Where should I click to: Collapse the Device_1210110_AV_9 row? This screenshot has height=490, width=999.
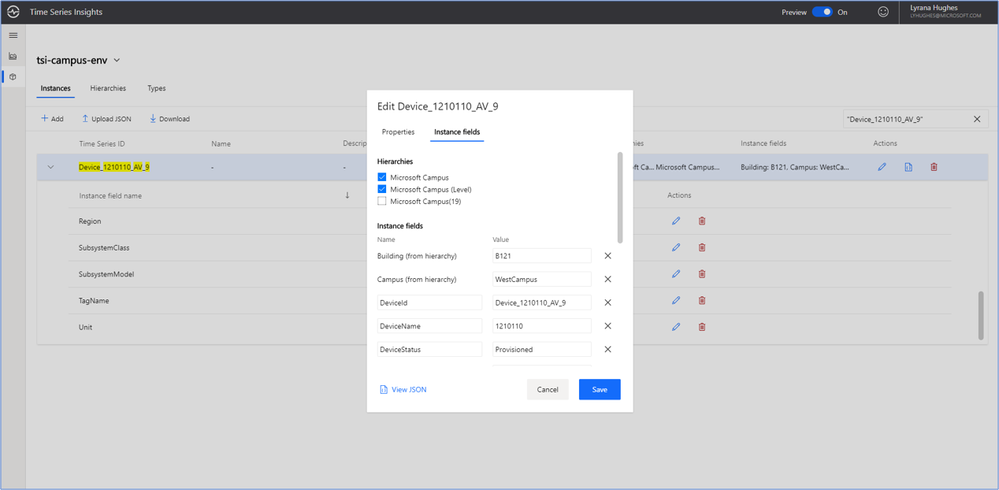pos(51,167)
